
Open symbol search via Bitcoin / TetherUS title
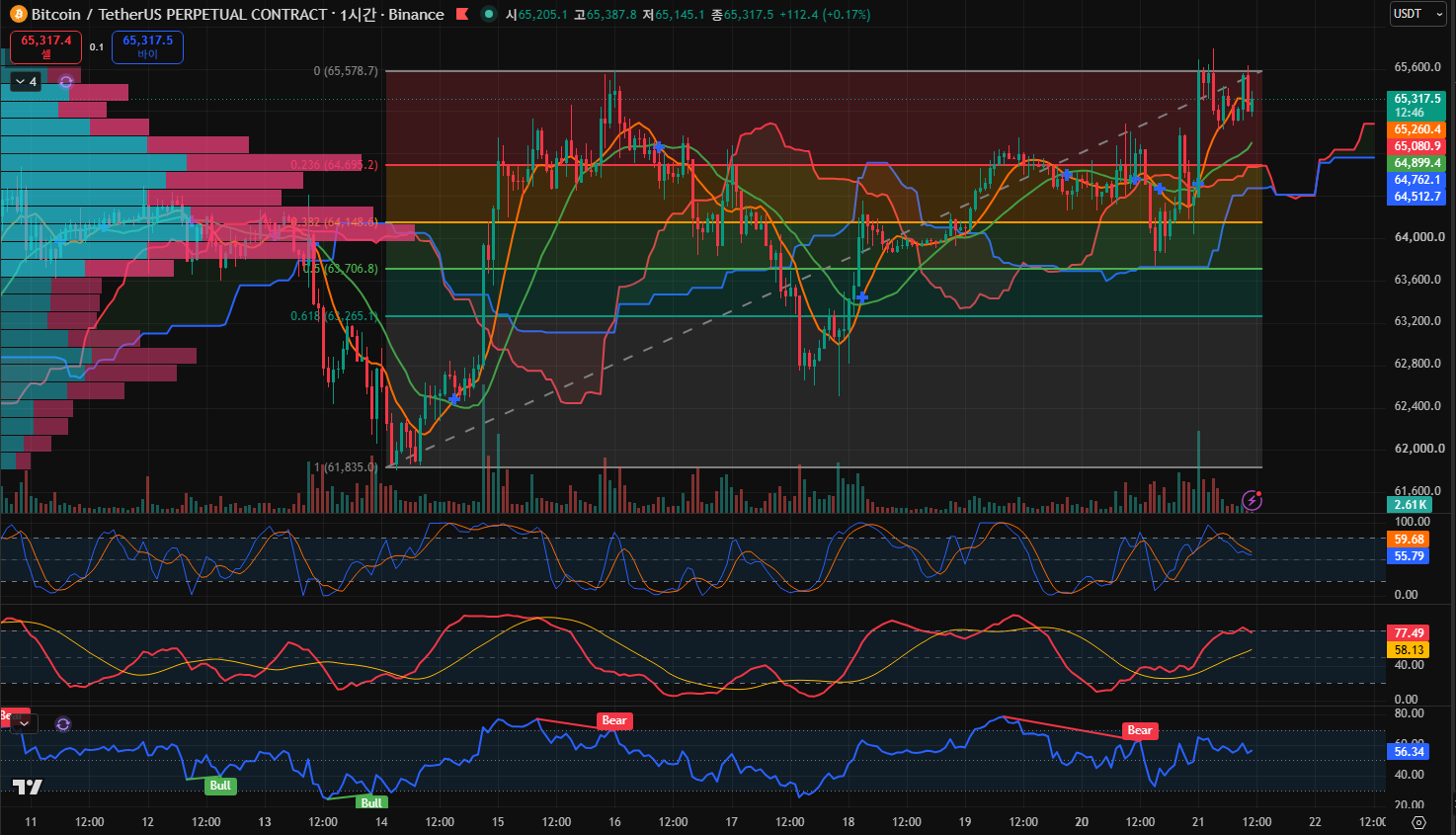coord(179,15)
